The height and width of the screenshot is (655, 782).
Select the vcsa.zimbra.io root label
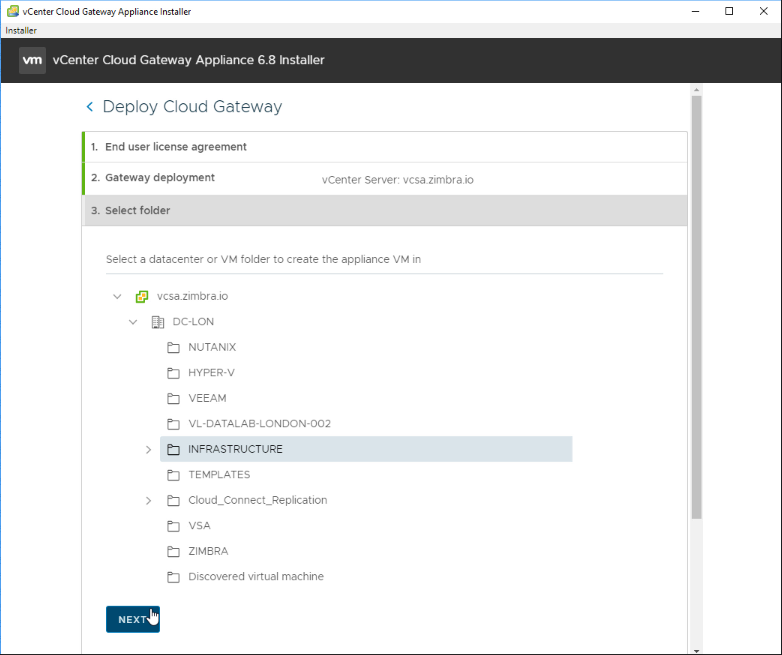coord(193,296)
